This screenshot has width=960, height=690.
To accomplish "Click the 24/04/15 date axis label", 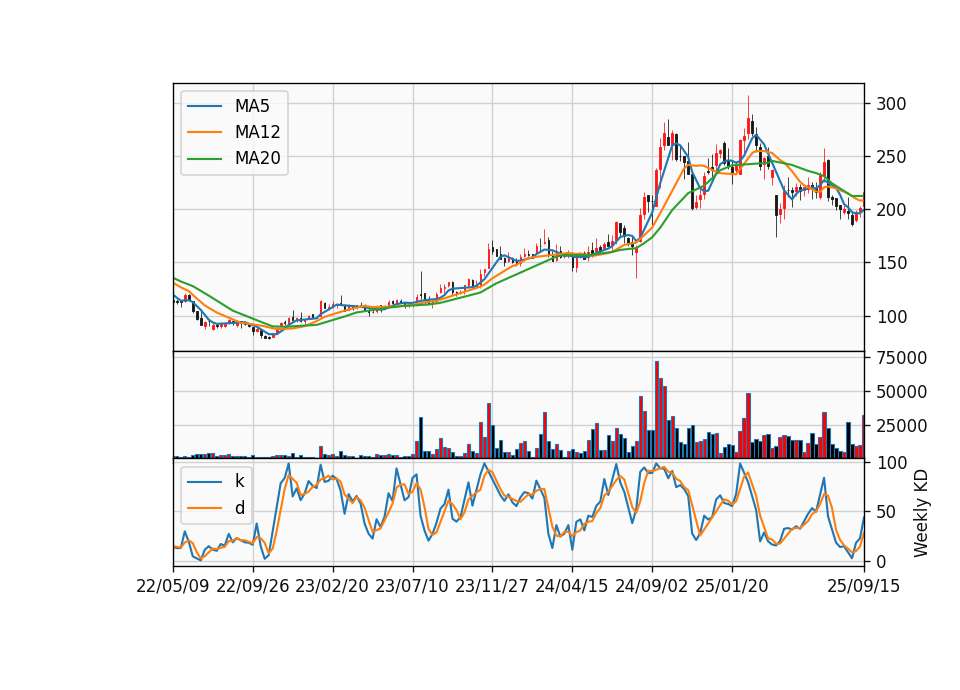I will point(572,586).
